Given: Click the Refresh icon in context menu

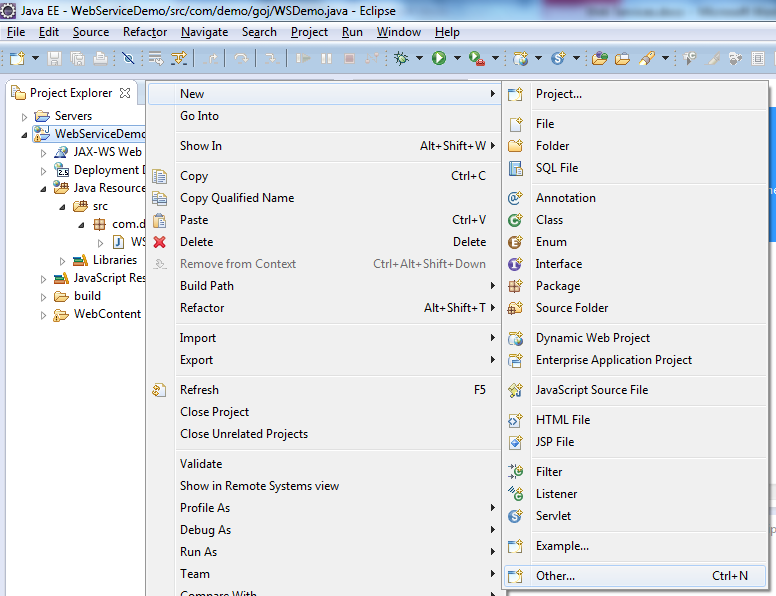Looking at the screenshot, I should click(159, 390).
